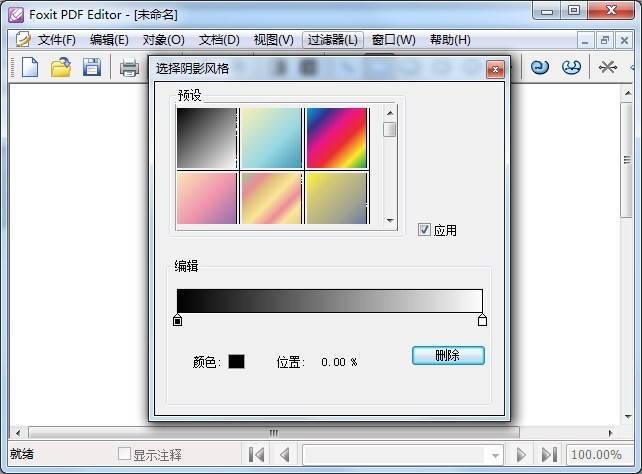Viewport: 642px width, 474px height.
Task: Close the 选择阴影风格 dialog
Action: [495, 70]
